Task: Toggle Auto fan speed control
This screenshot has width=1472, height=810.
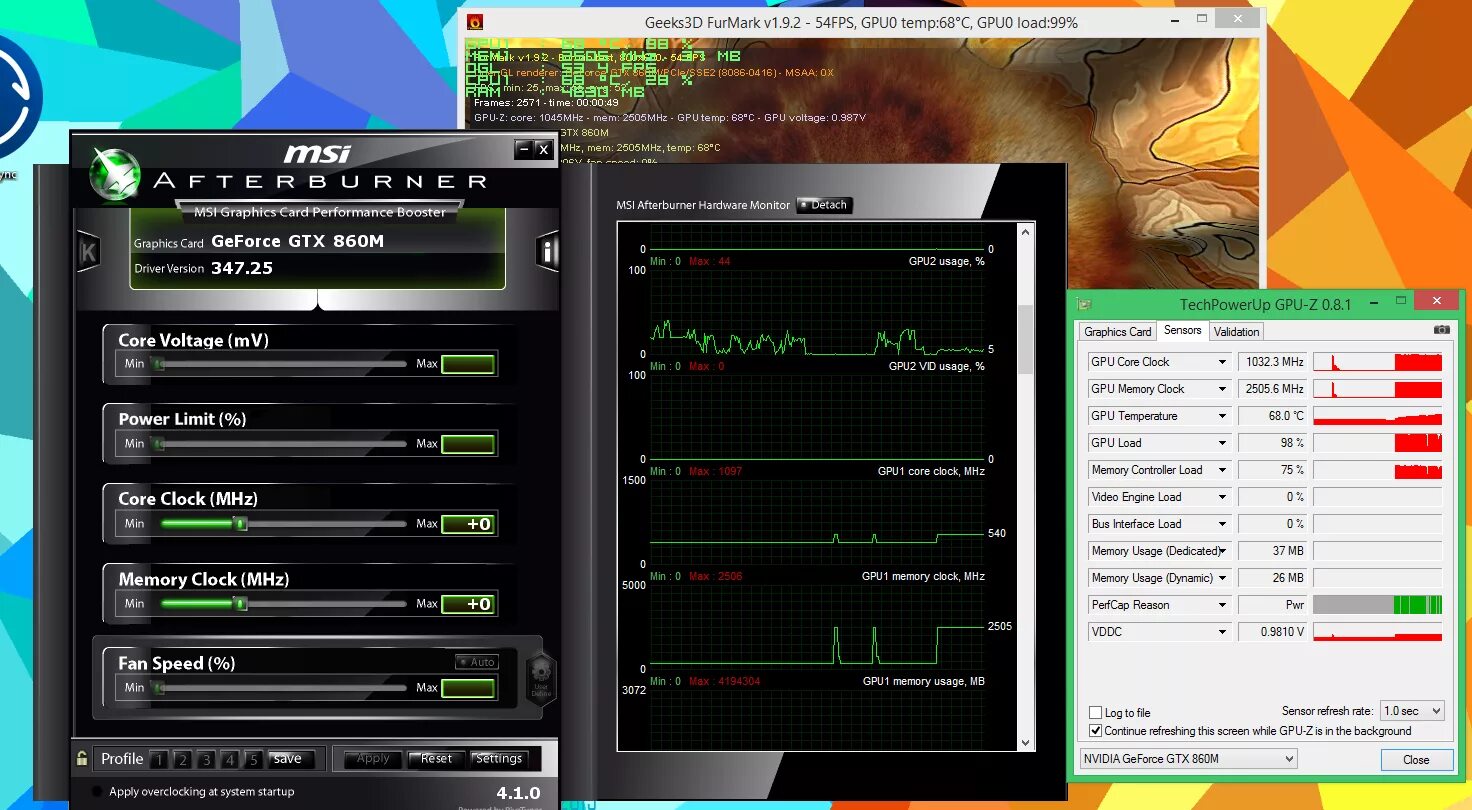Action: point(477,662)
